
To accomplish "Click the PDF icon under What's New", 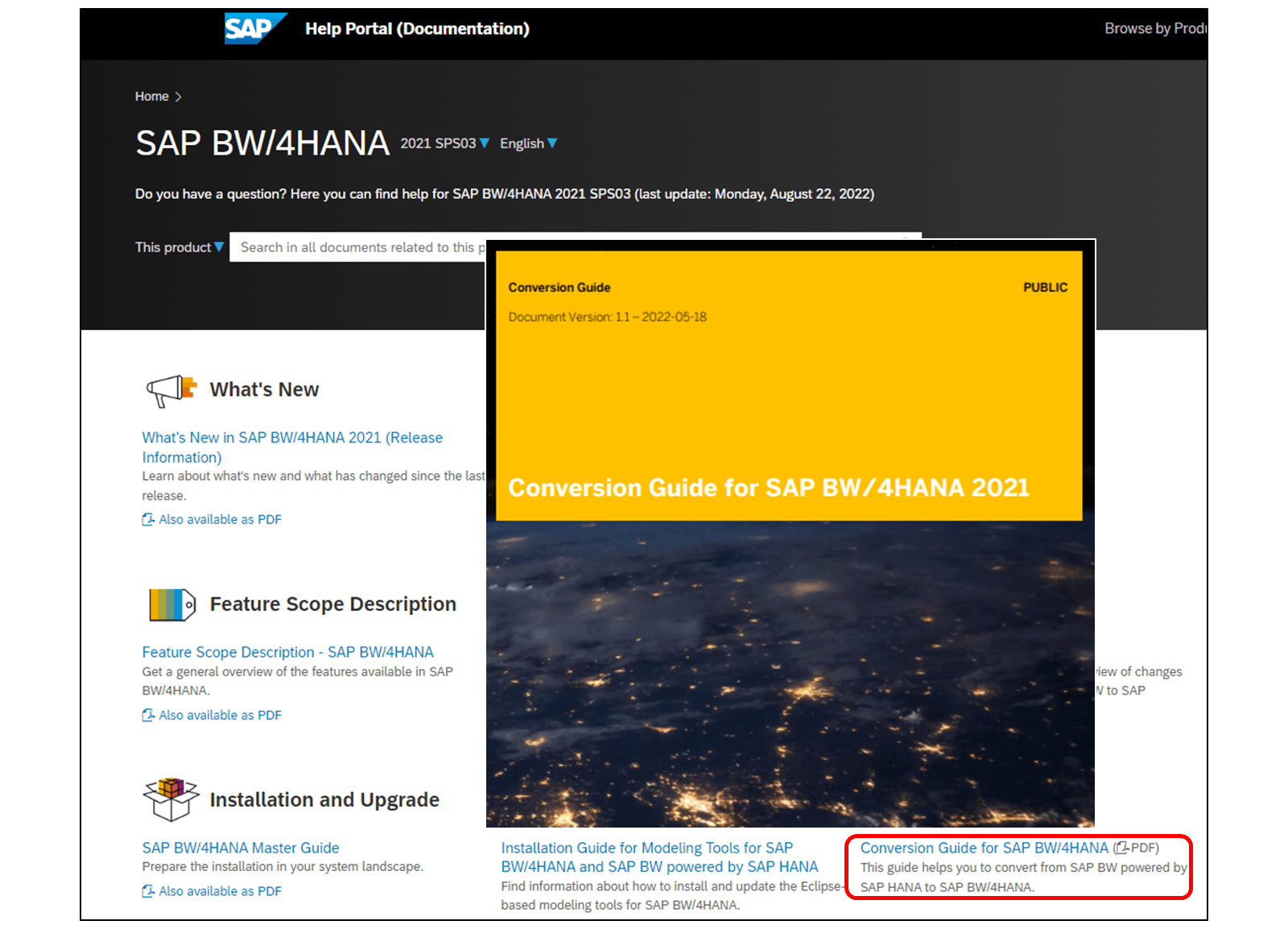I will [148, 519].
